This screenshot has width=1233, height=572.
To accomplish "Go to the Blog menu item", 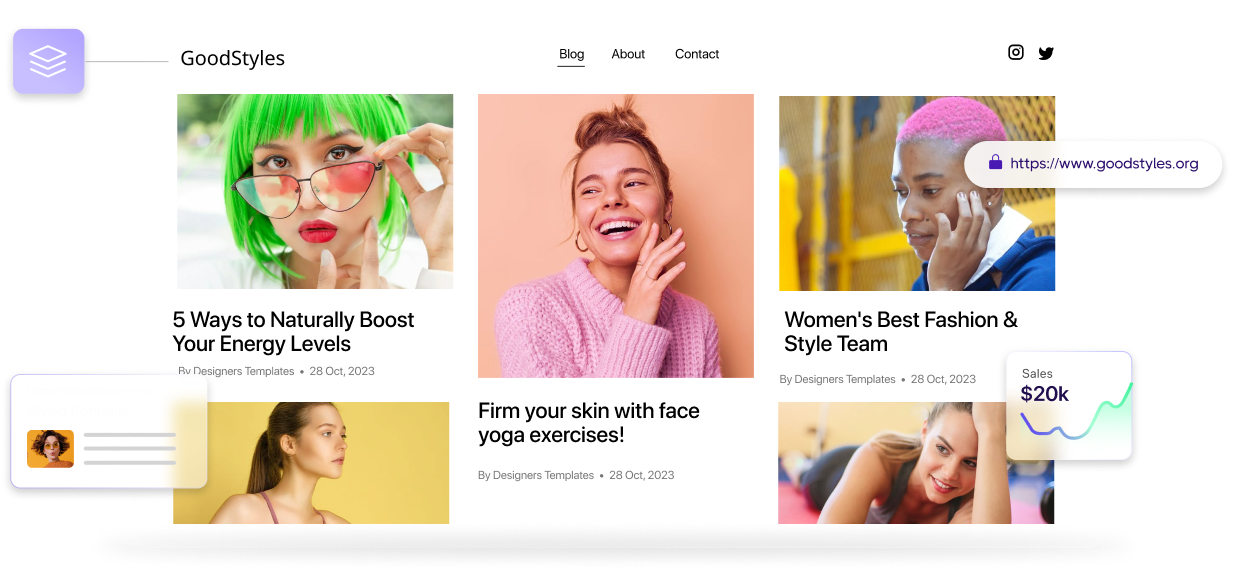I will (x=571, y=54).
